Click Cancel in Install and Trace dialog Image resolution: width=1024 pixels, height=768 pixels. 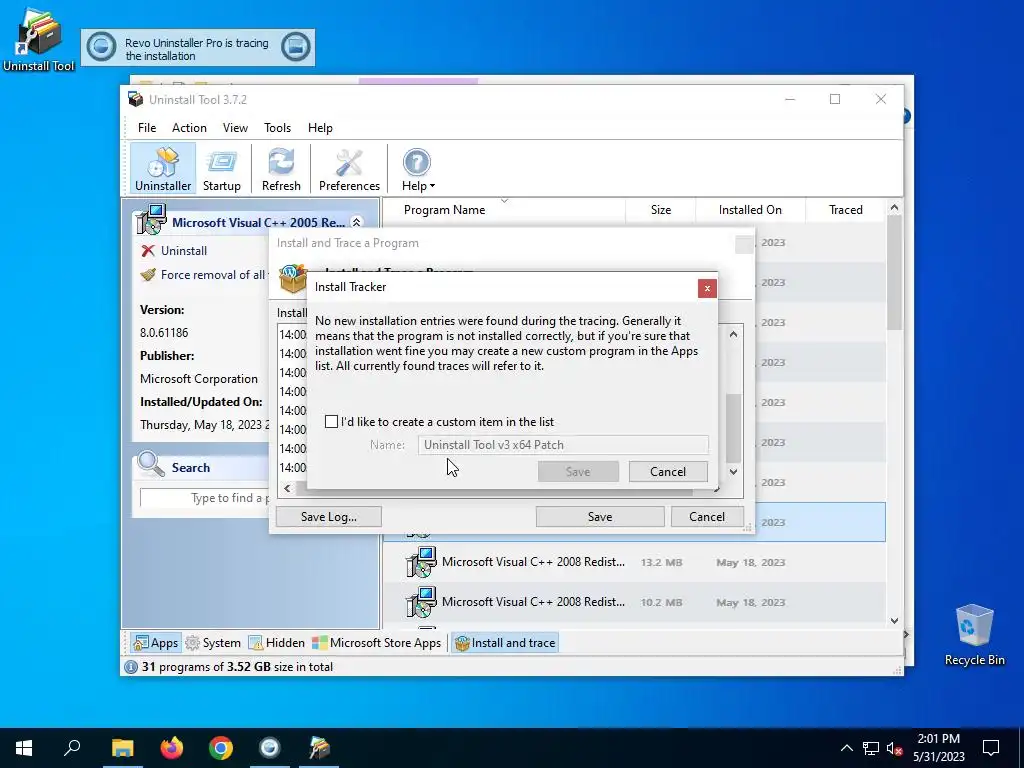(707, 517)
